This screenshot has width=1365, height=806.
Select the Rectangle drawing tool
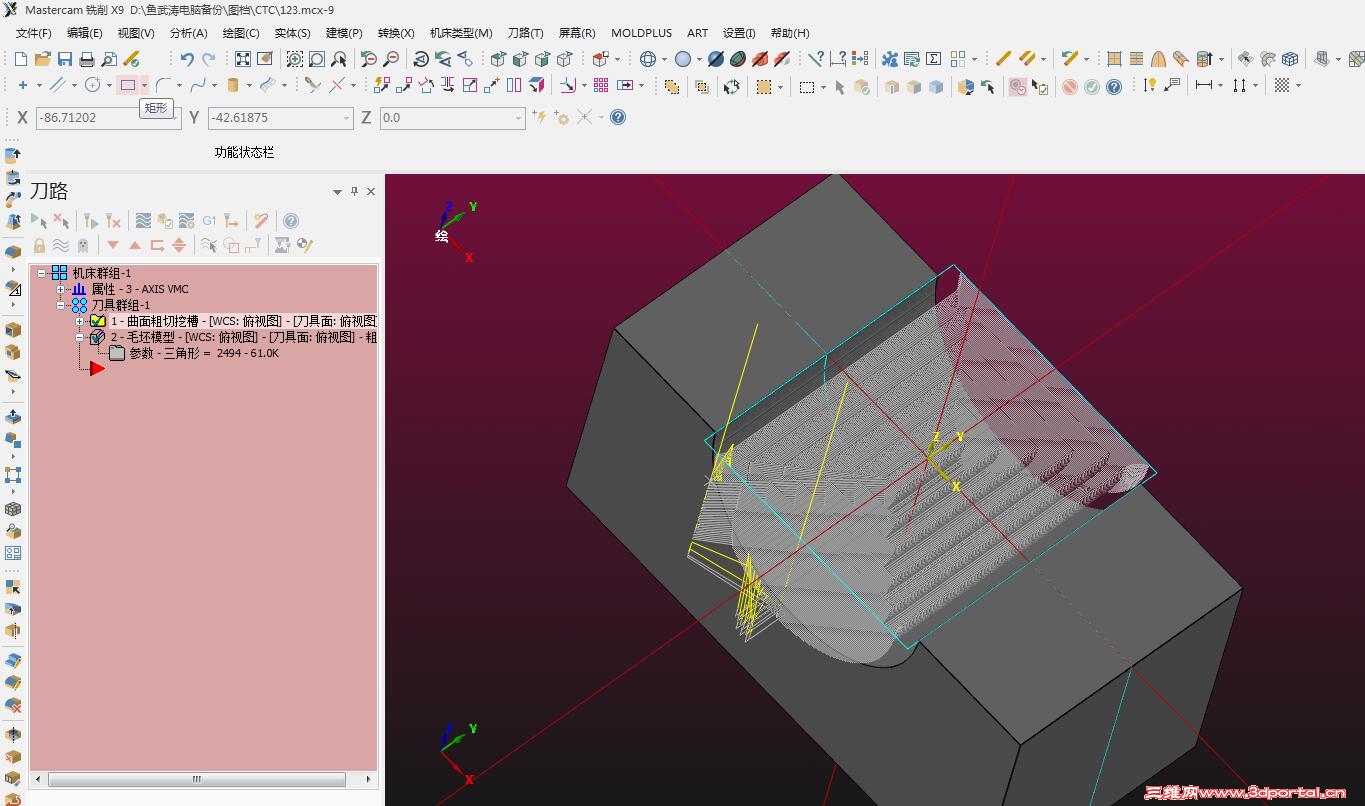pyautogui.click(x=127, y=85)
